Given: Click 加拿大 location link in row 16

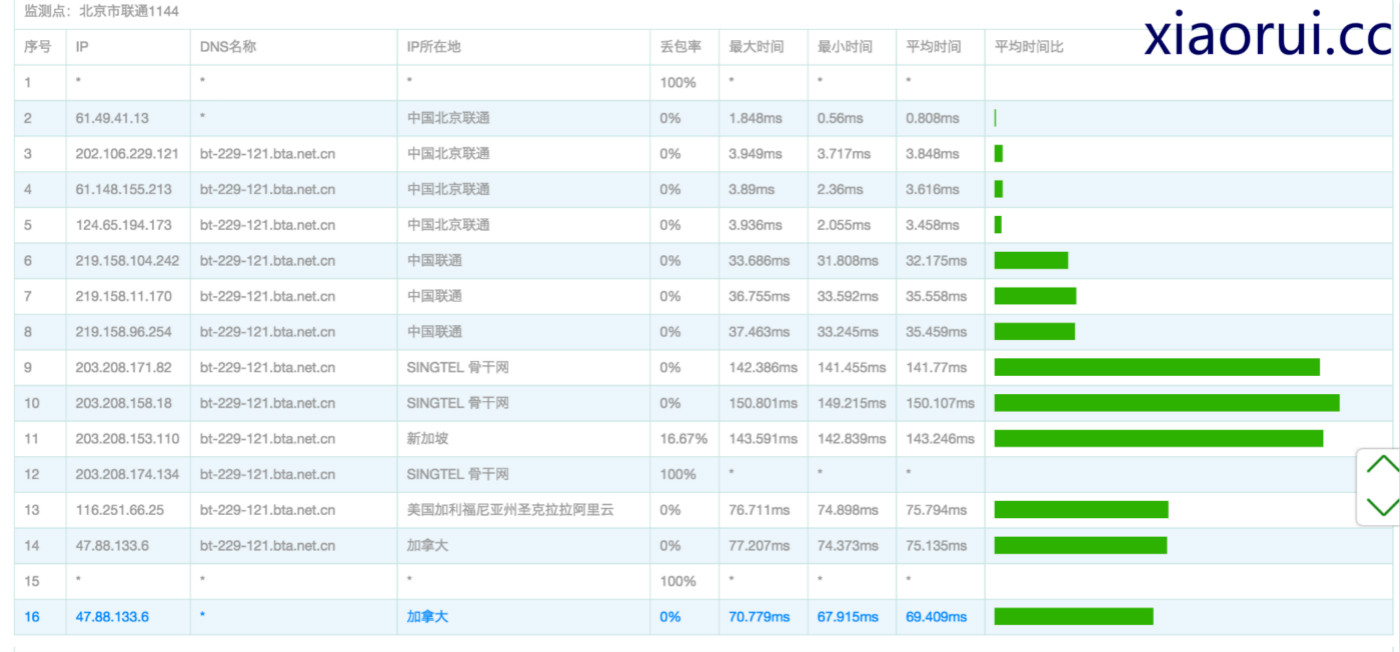Looking at the screenshot, I should click(427, 617).
